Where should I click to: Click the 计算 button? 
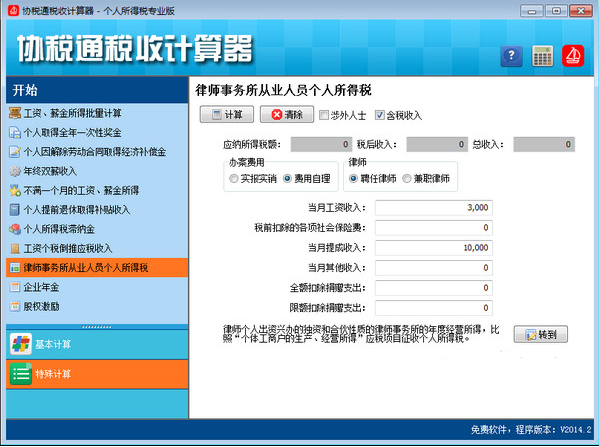(x=227, y=114)
